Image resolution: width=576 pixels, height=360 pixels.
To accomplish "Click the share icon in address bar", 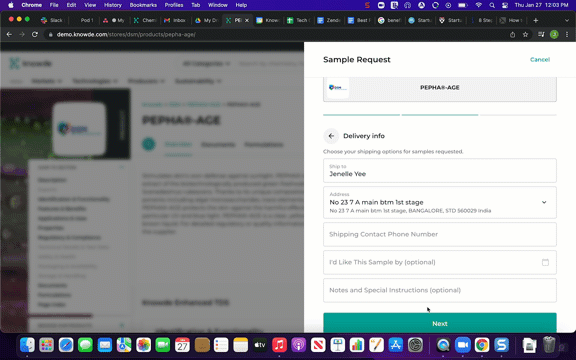I will tap(512, 35).
